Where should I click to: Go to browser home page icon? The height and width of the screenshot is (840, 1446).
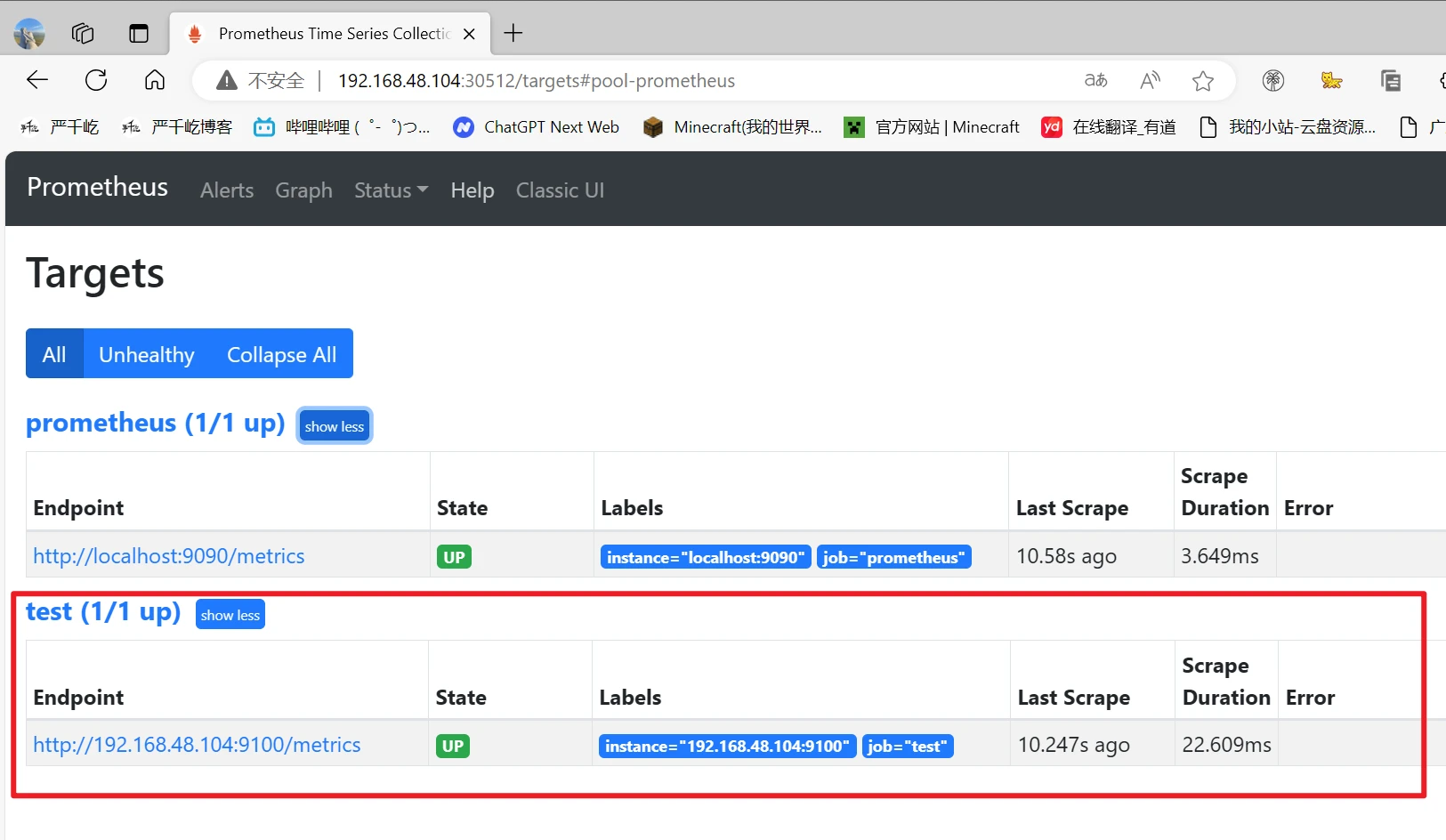[155, 80]
